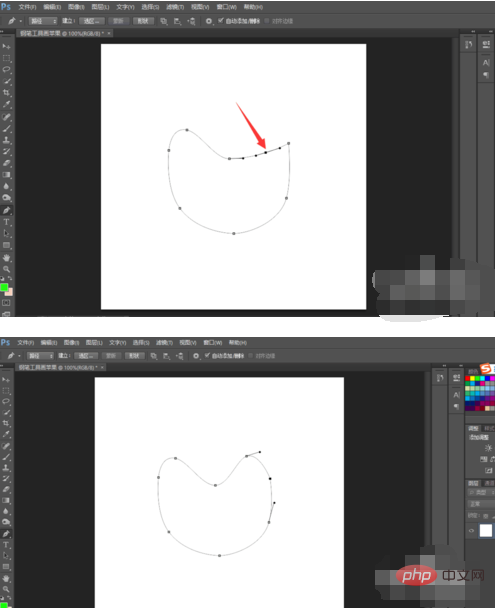This screenshot has height=608, width=495.
Task: Select Spot Healing Brush in upper window
Action: (x=6, y=117)
